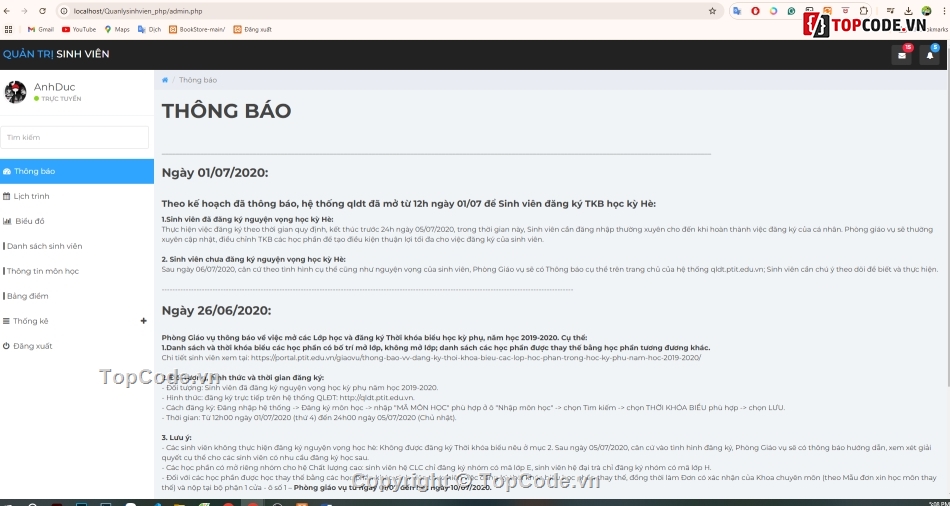Click into the Tìm kiếm search field
950x506 pixels.
75,138
